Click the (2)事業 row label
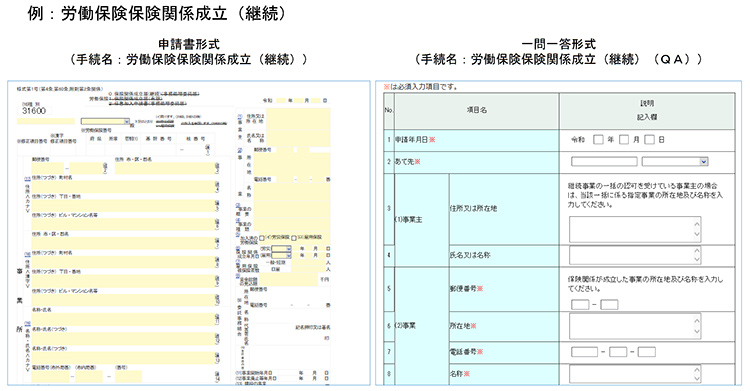750x391 pixels. [405, 325]
